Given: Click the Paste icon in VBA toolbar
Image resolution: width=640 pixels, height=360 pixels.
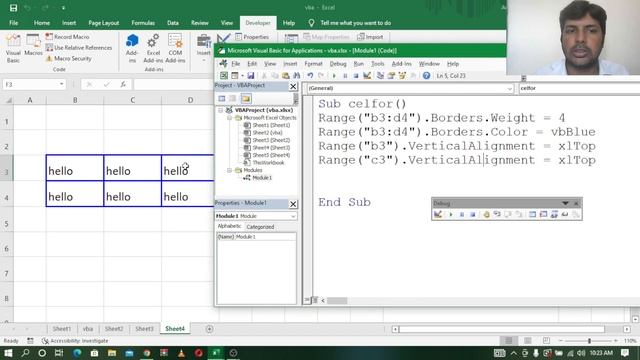Looking at the screenshot, I should click(x=286, y=76).
